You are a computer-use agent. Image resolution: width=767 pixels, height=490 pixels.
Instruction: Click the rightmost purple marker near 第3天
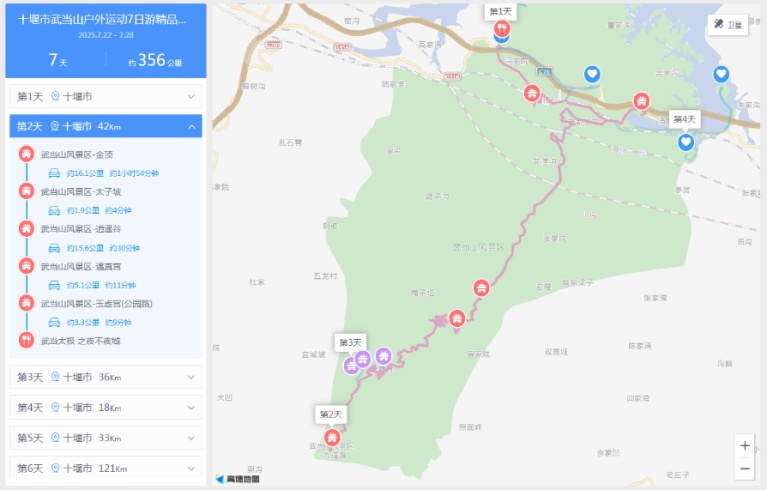click(383, 356)
